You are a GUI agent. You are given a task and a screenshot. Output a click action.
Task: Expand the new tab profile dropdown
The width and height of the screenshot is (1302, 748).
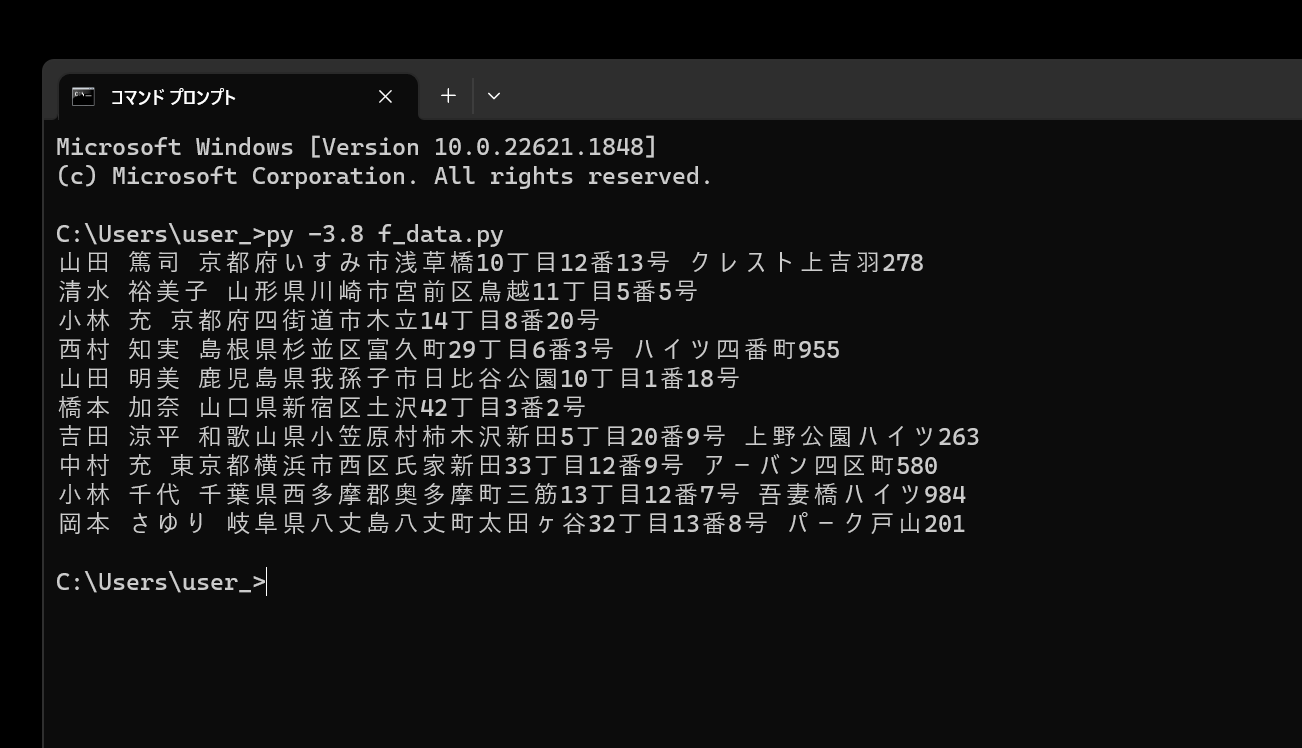(x=494, y=96)
